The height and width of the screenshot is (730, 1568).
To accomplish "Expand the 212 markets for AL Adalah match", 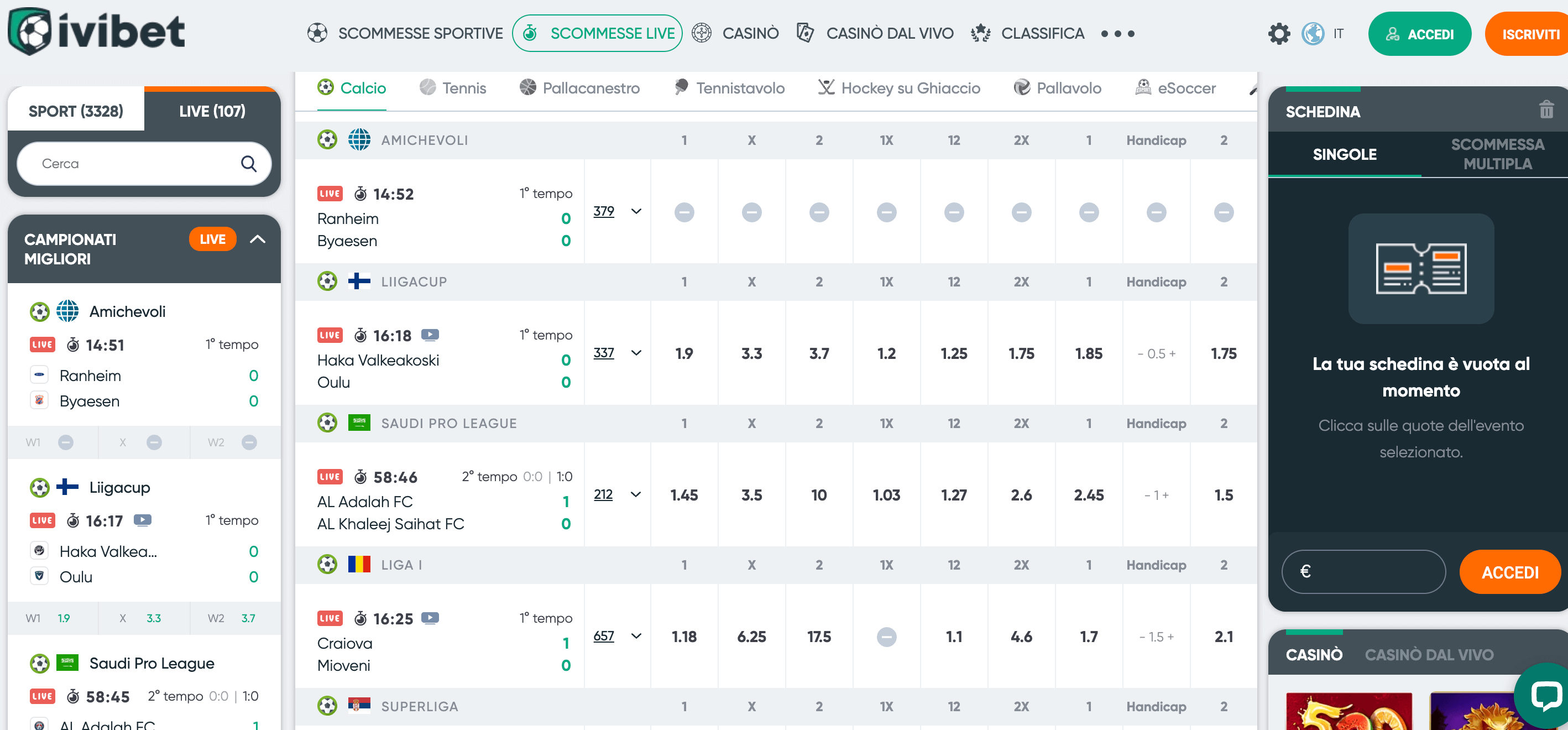I will coord(637,494).
